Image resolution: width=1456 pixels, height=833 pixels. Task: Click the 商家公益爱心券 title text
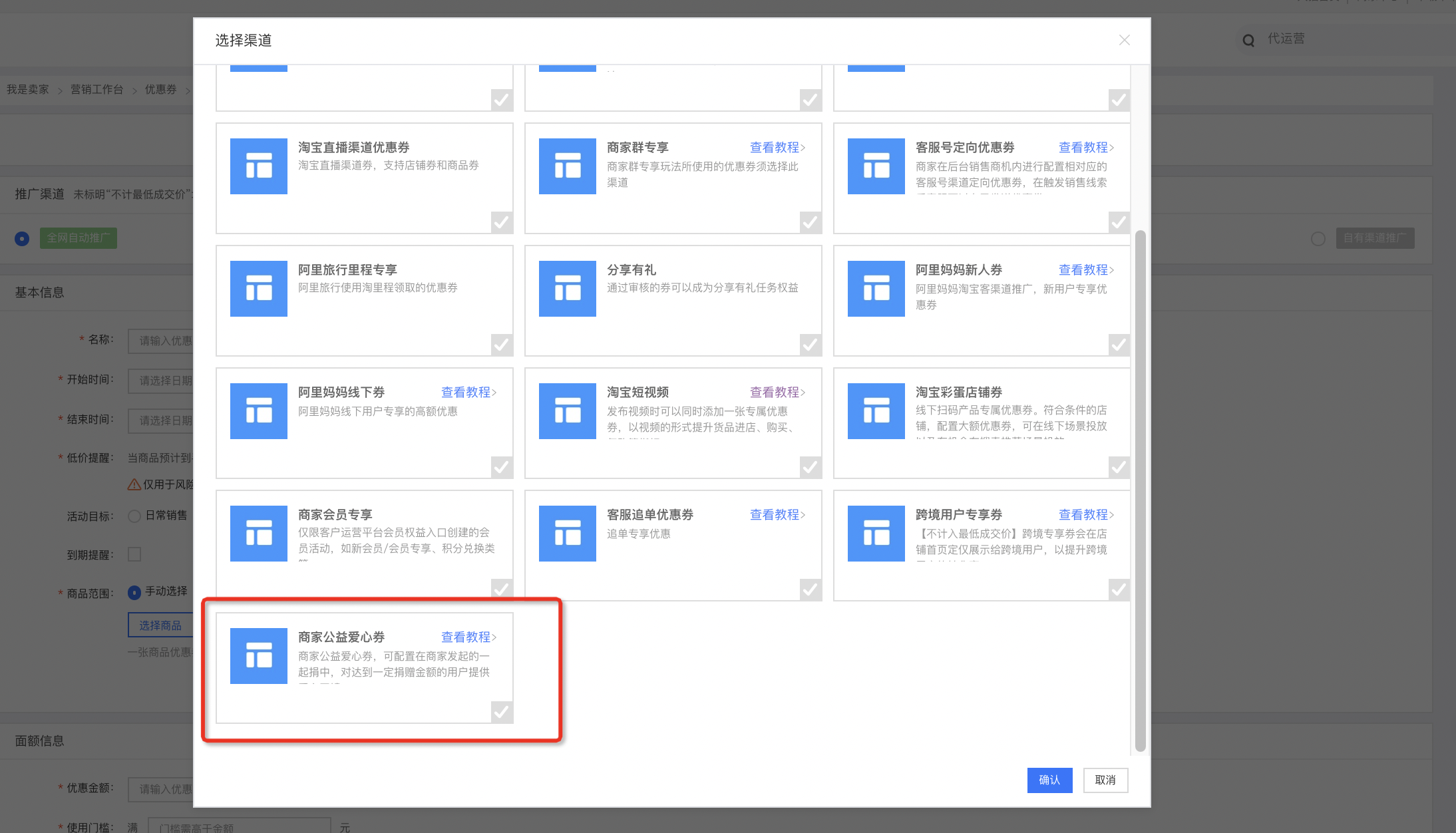[341, 637]
